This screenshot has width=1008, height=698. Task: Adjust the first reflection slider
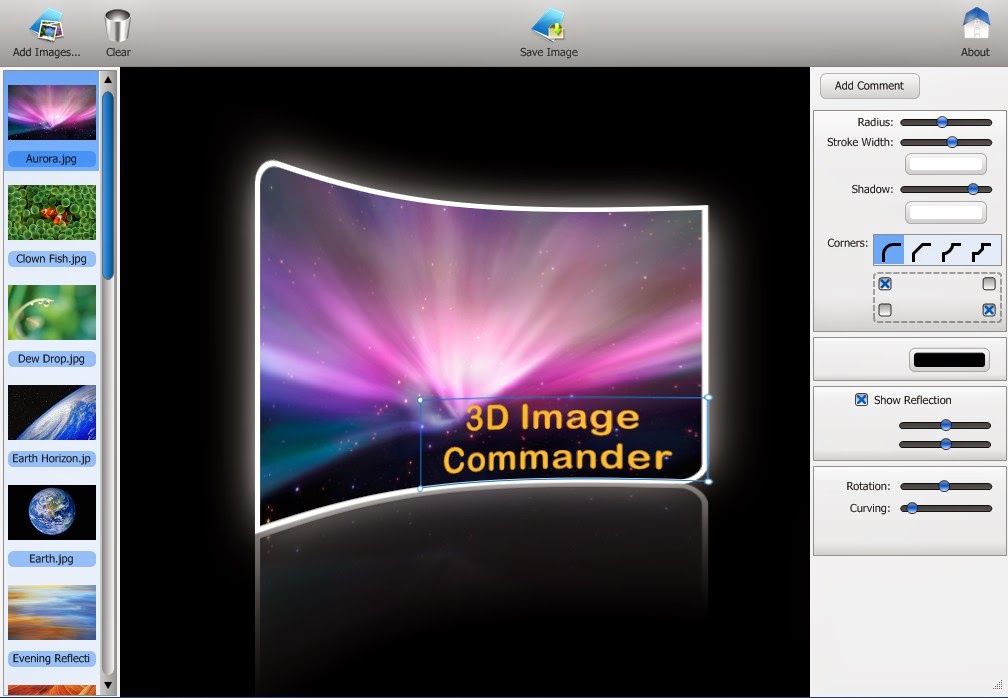[x=944, y=425]
